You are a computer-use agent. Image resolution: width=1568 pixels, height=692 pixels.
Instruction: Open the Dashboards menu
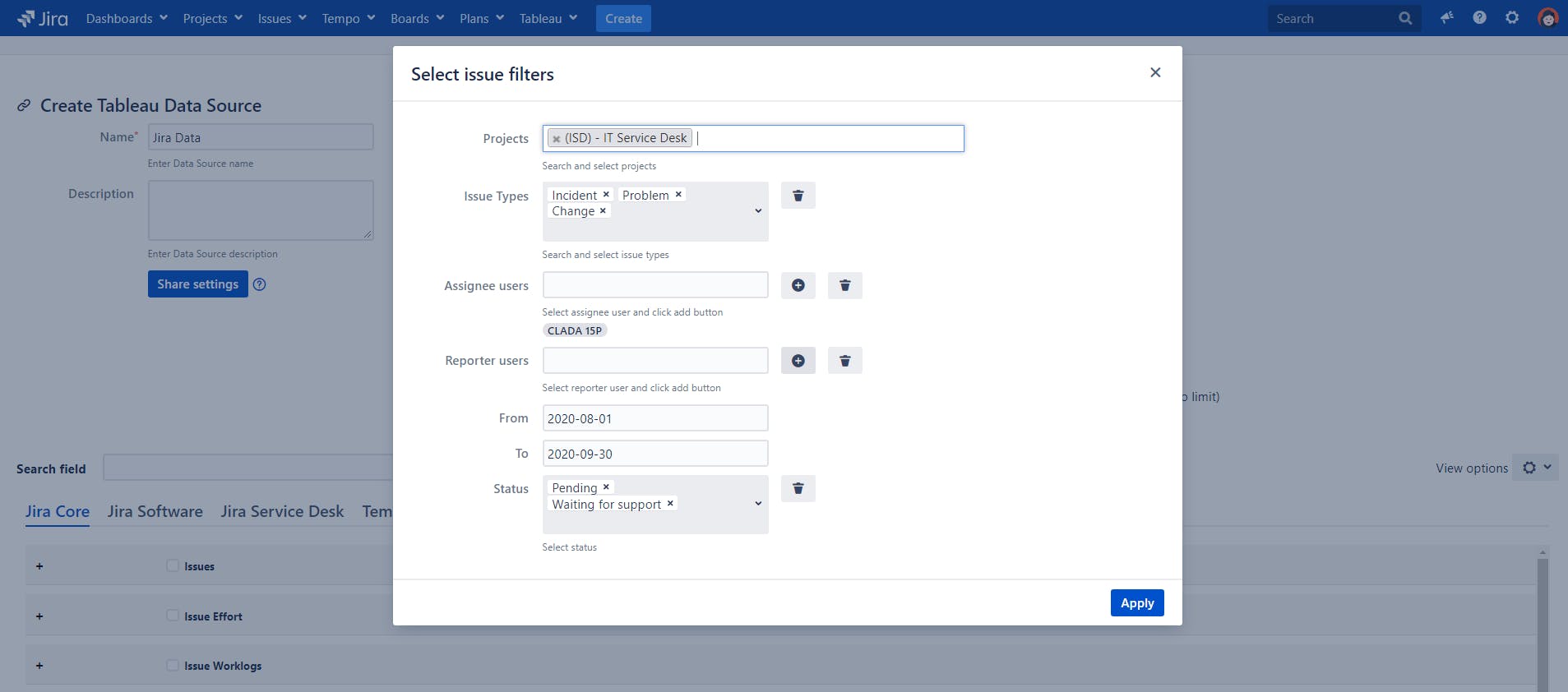click(127, 18)
